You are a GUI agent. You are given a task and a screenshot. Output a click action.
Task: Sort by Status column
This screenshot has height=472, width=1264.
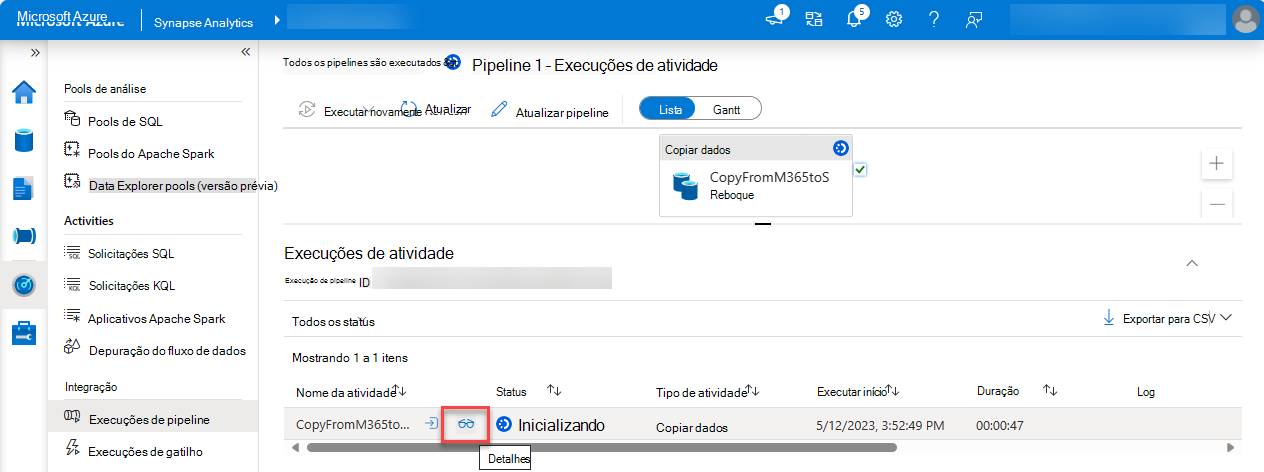click(528, 390)
